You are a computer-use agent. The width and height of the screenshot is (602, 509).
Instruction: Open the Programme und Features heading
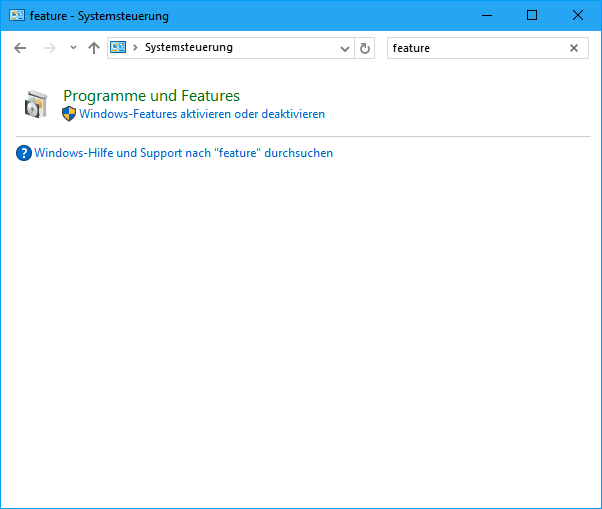click(x=151, y=96)
